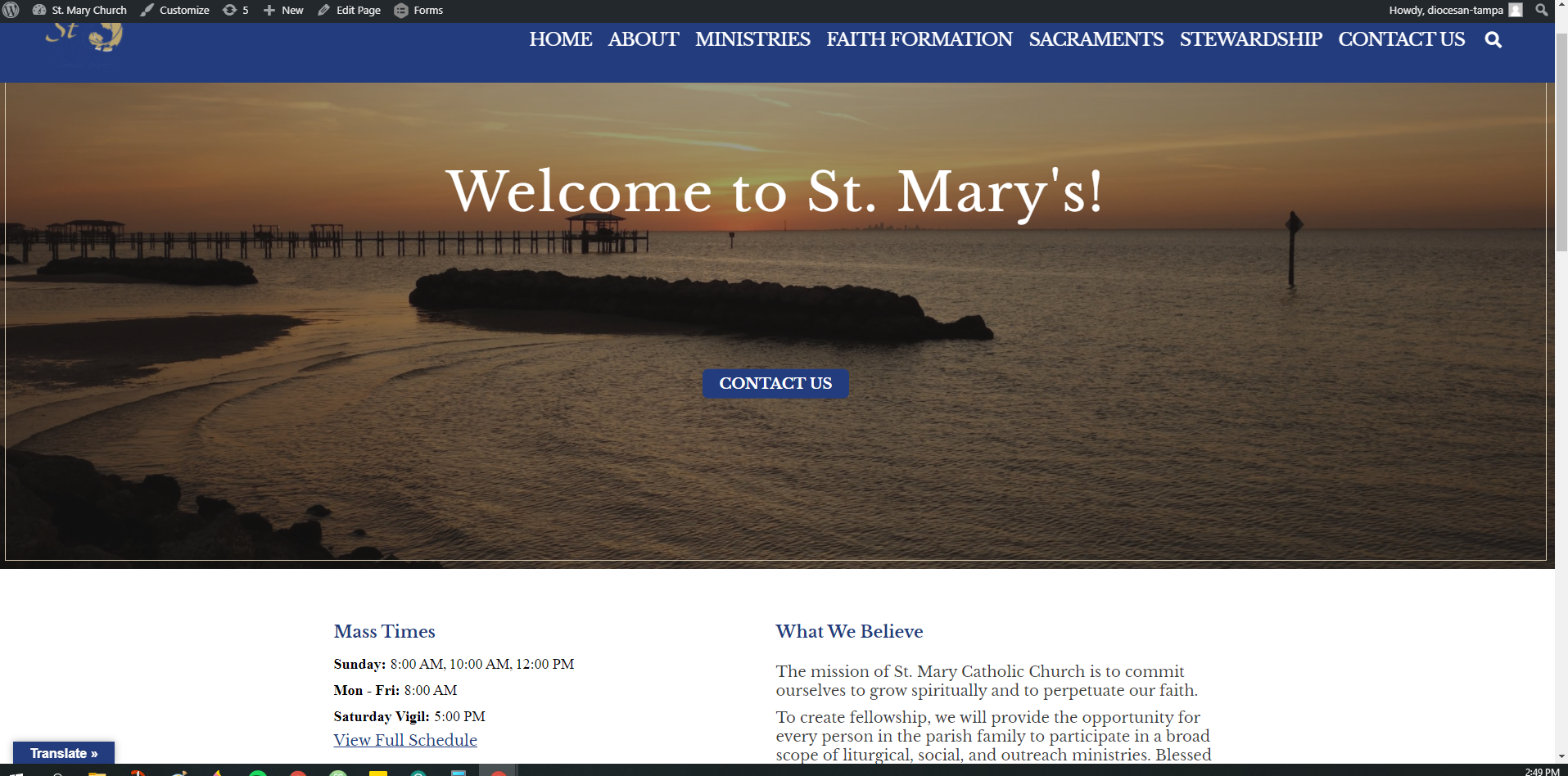
Task: Open the MINISTRIES navigation menu
Action: click(752, 39)
